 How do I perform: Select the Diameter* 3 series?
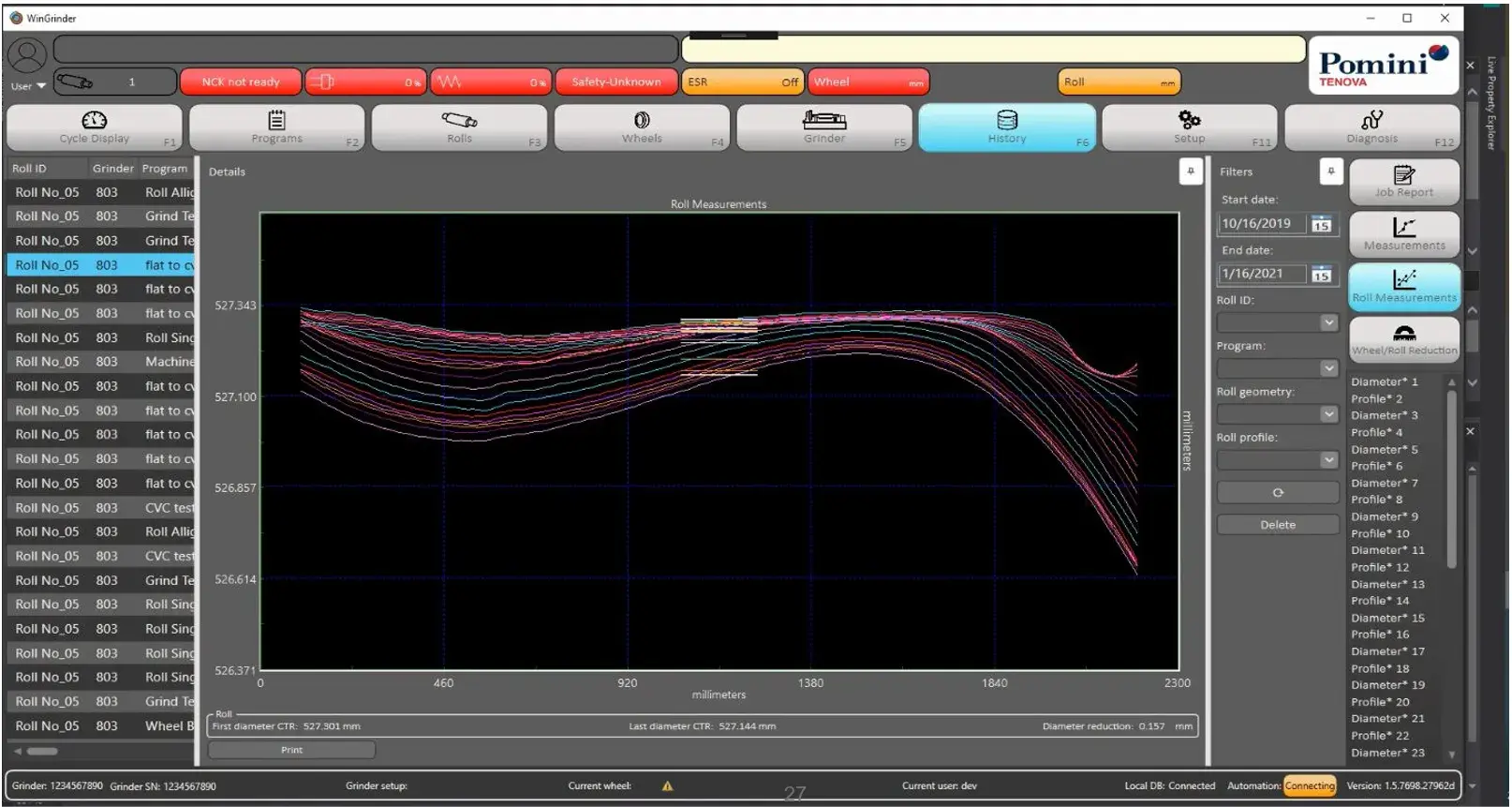pyautogui.click(x=1384, y=416)
